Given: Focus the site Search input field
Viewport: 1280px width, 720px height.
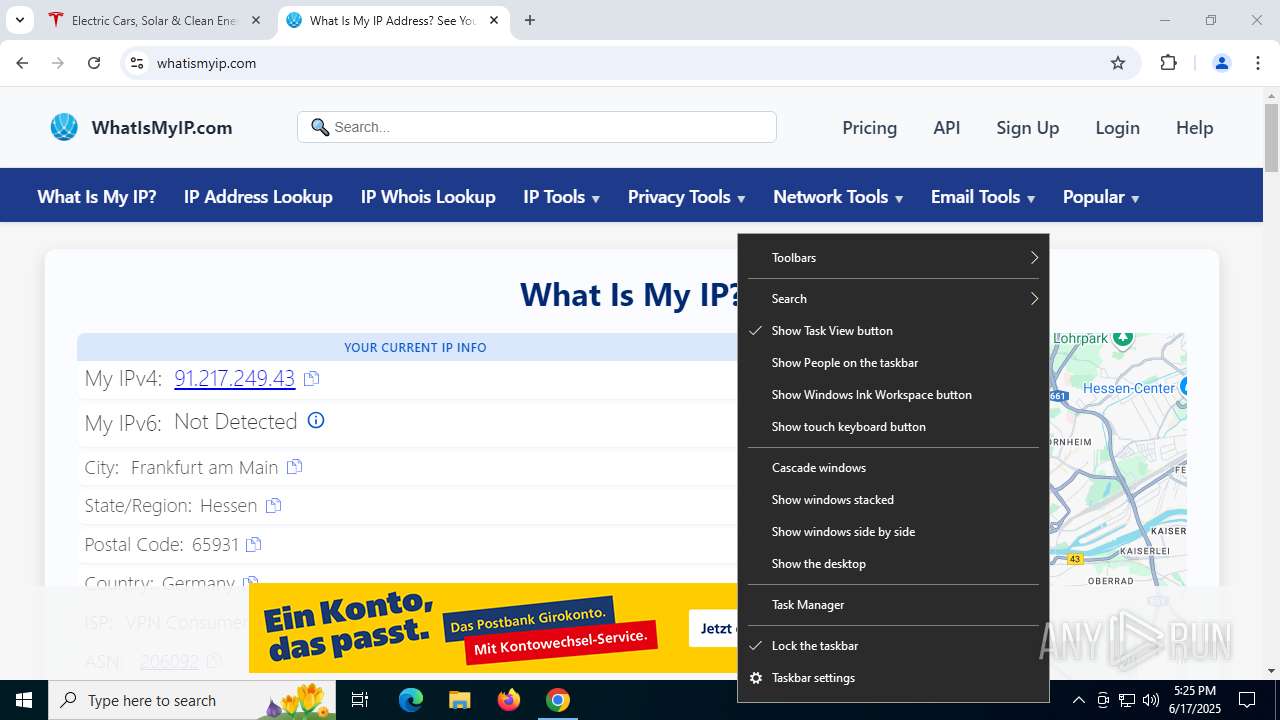Looking at the screenshot, I should tap(537, 127).
